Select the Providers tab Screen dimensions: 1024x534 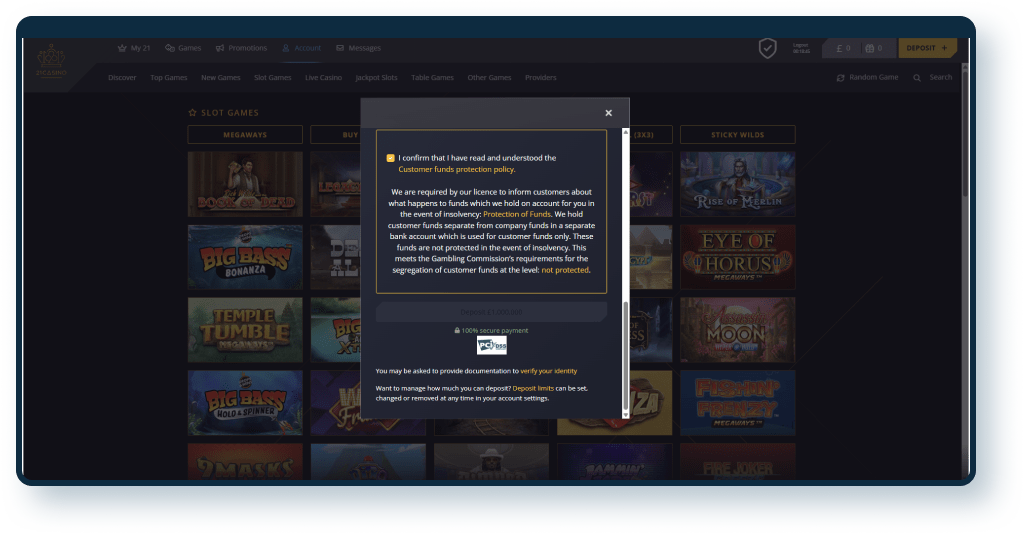tap(541, 78)
